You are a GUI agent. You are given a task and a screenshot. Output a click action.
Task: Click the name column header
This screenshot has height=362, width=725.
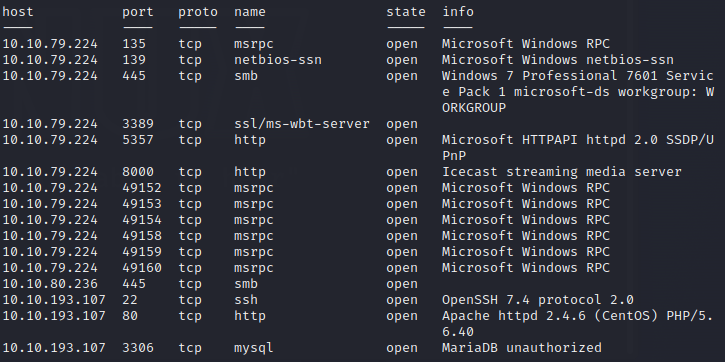(x=250, y=12)
